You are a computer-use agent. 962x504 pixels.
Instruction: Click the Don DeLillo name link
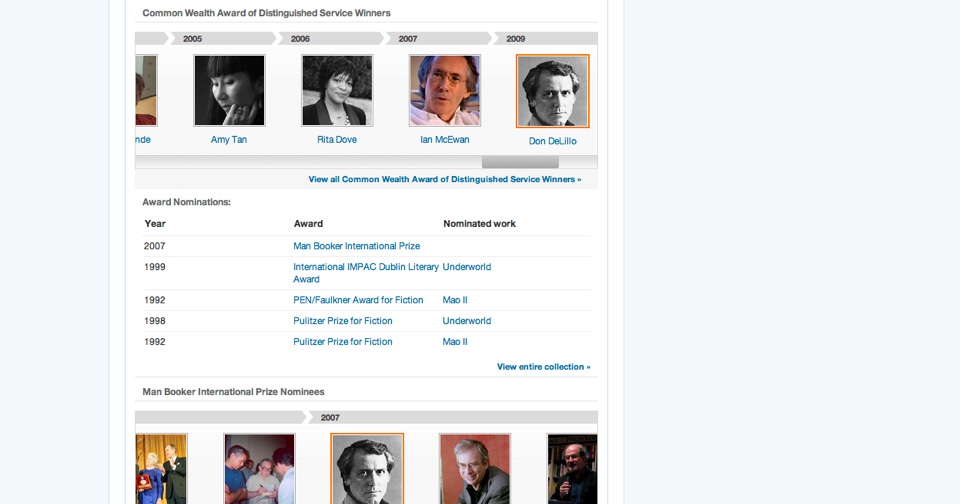553,141
